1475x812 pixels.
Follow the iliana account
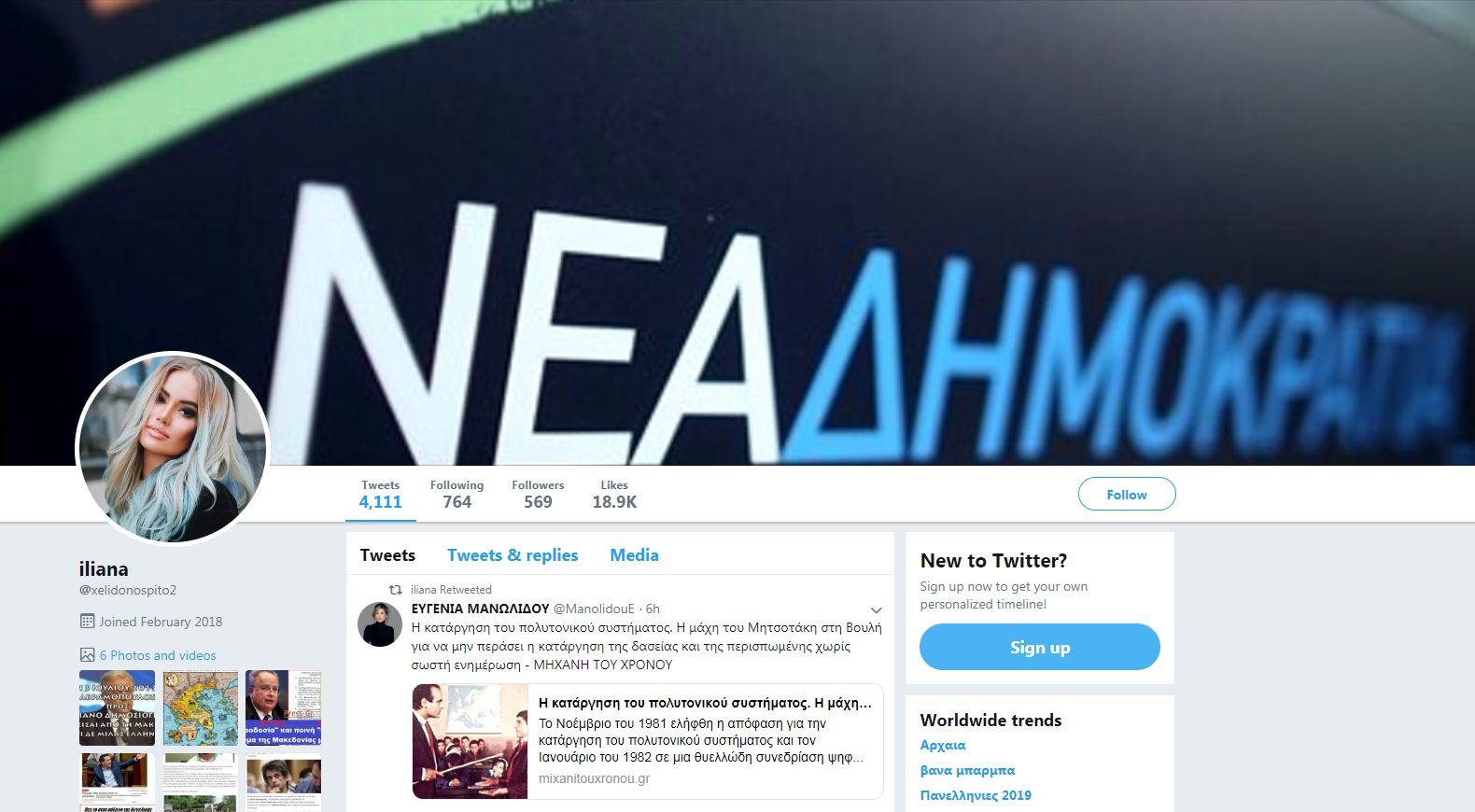coord(1127,495)
